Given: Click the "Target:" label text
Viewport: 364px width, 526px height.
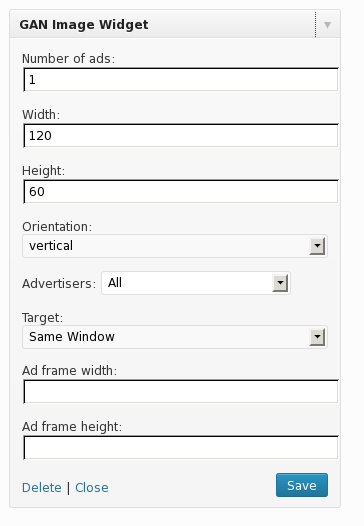Looking at the screenshot, I should tap(42, 318).
